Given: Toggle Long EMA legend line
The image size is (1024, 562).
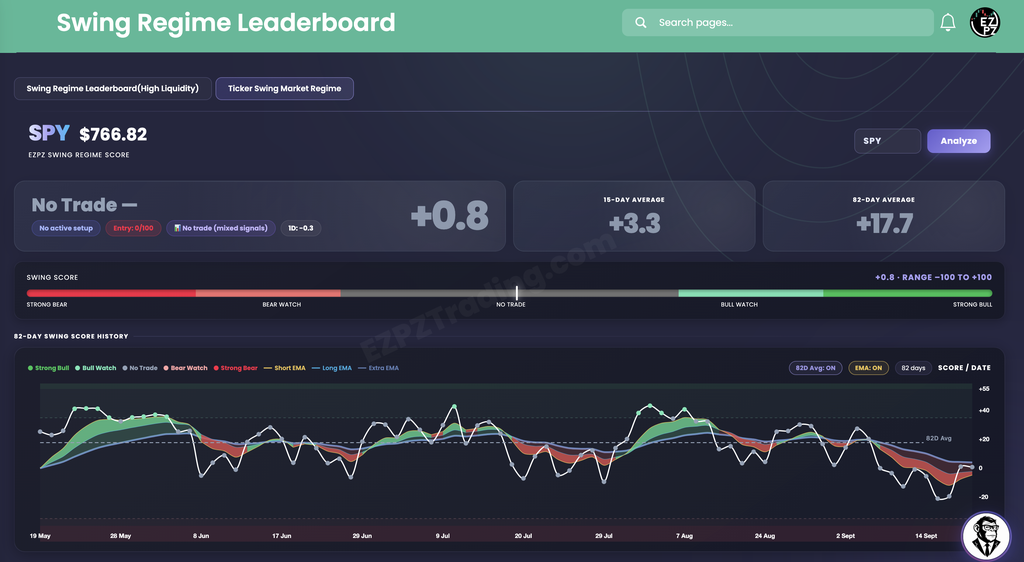Looking at the screenshot, I should click(332, 368).
